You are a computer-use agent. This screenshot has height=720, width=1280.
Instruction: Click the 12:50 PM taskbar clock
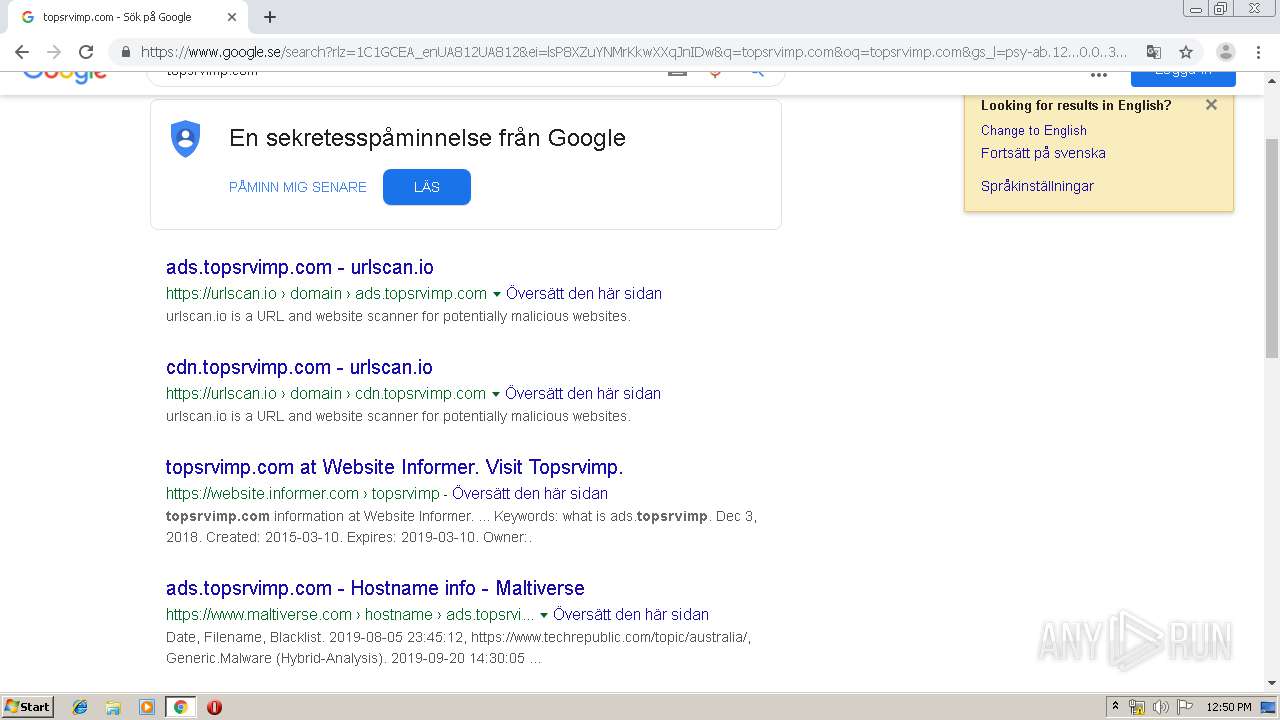point(1229,707)
